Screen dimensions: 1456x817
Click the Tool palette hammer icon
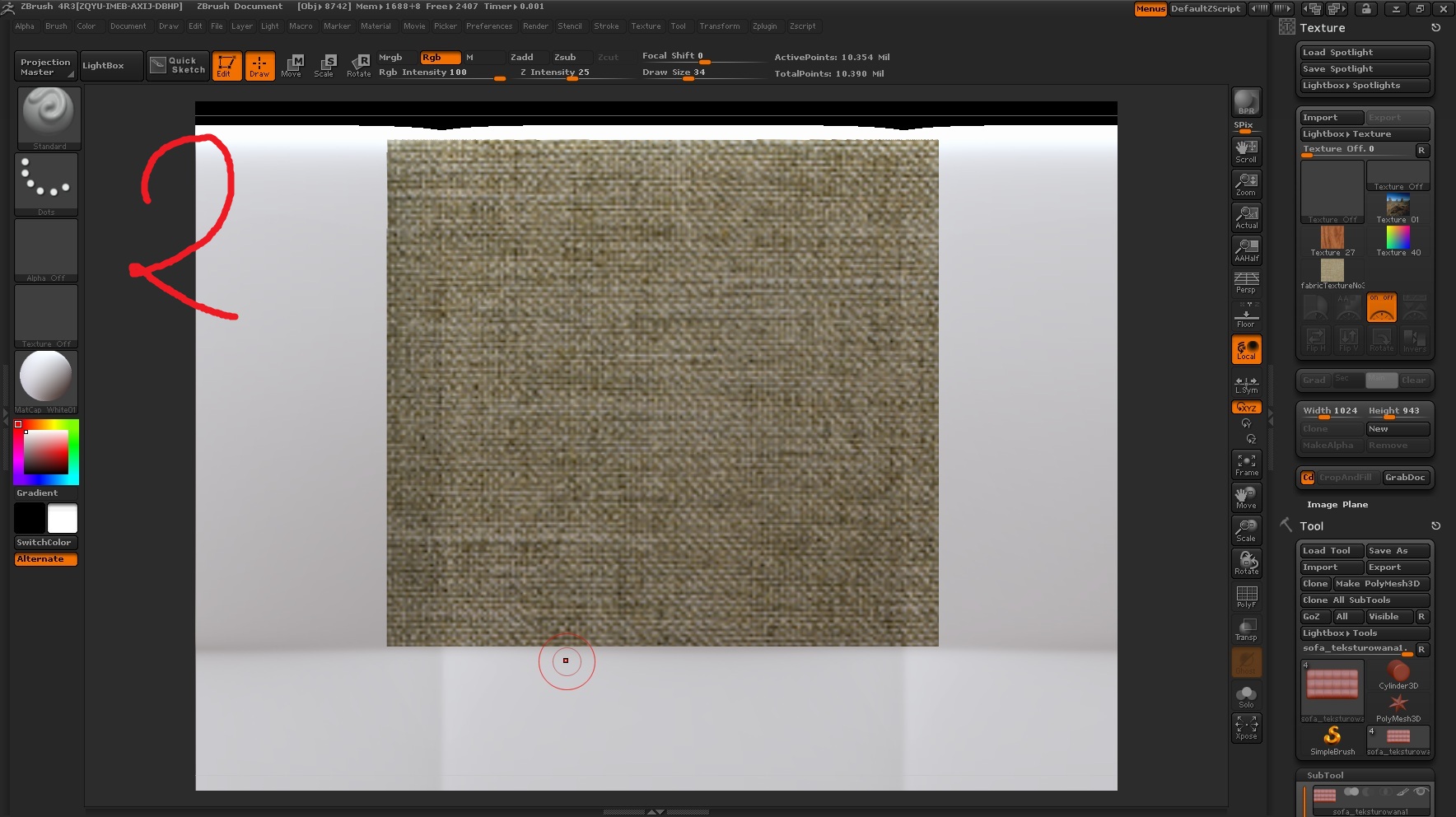1286,525
